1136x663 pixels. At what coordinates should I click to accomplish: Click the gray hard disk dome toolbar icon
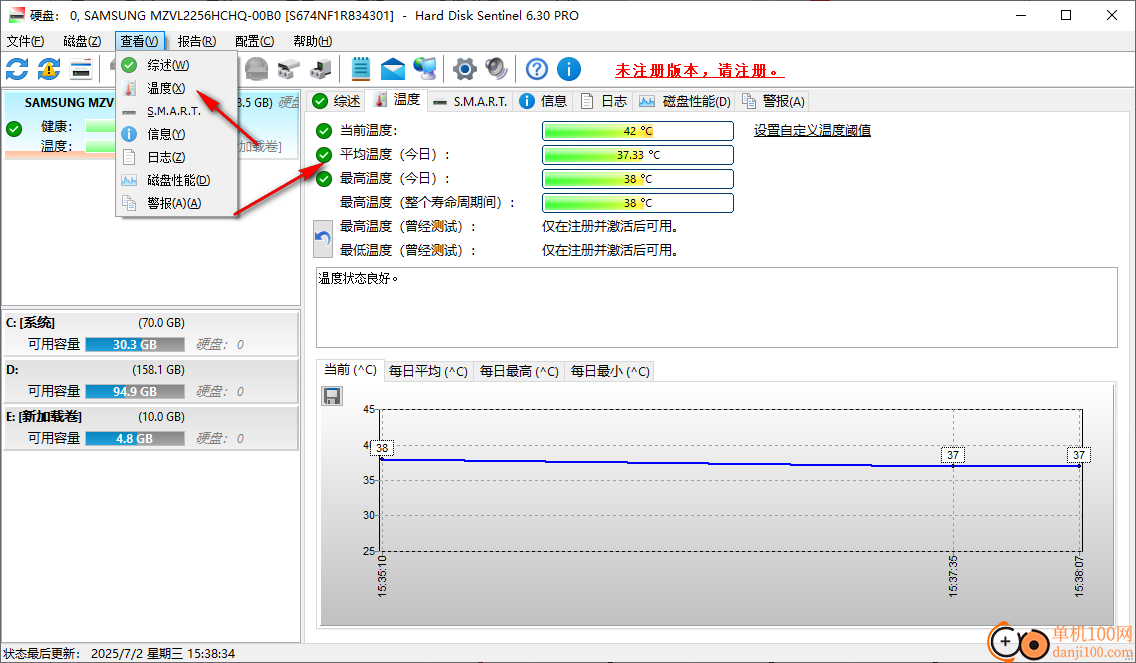click(256, 69)
